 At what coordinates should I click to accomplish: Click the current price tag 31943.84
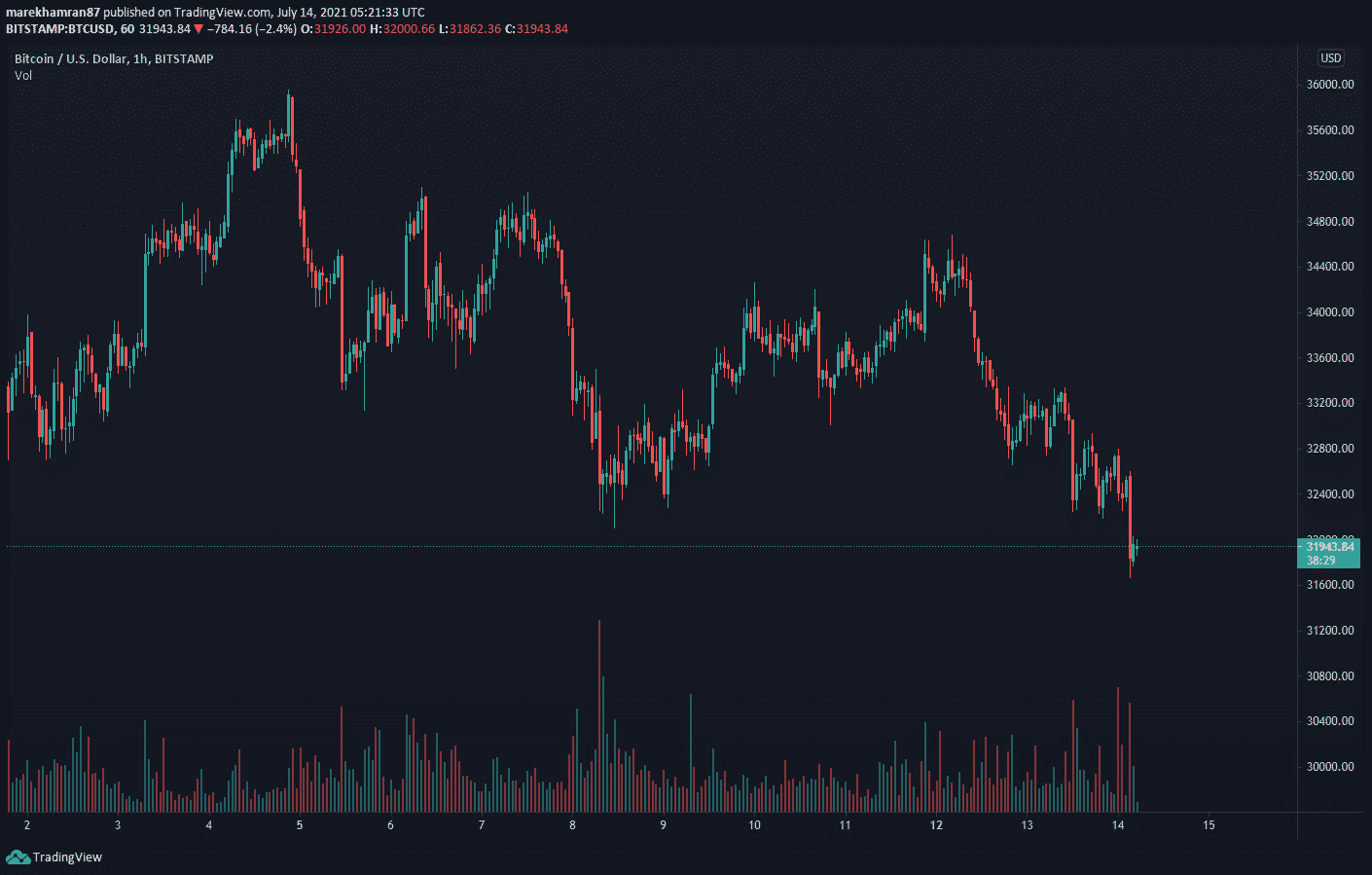tap(1329, 547)
